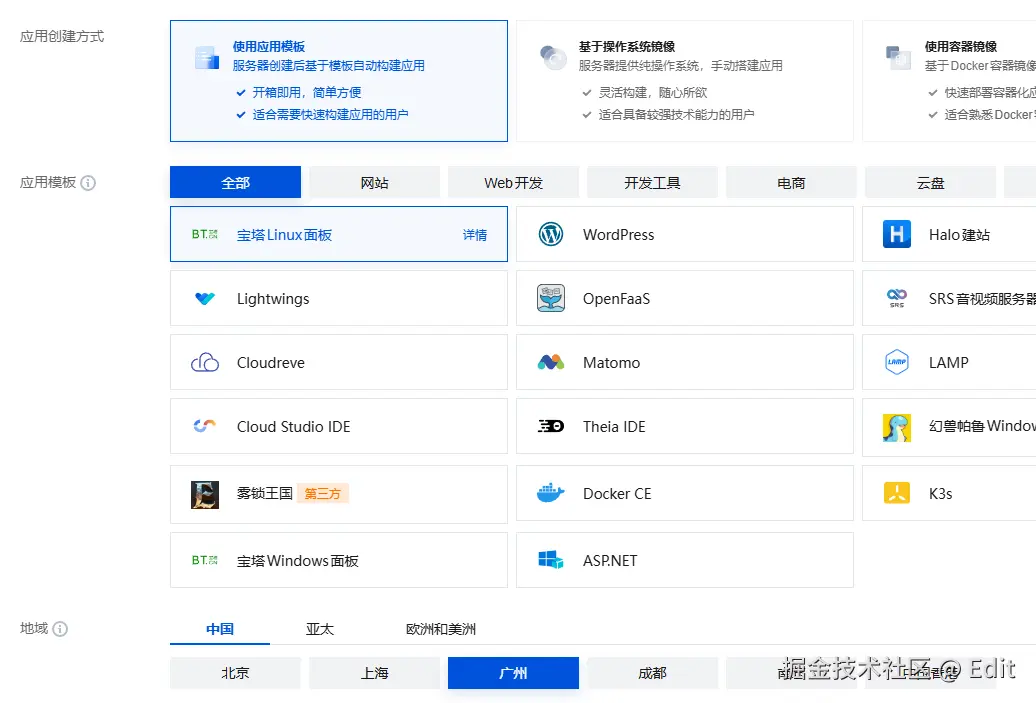The image size is (1036, 703).
Task: Click the 应用创建方式 section label
Action: point(61,36)
